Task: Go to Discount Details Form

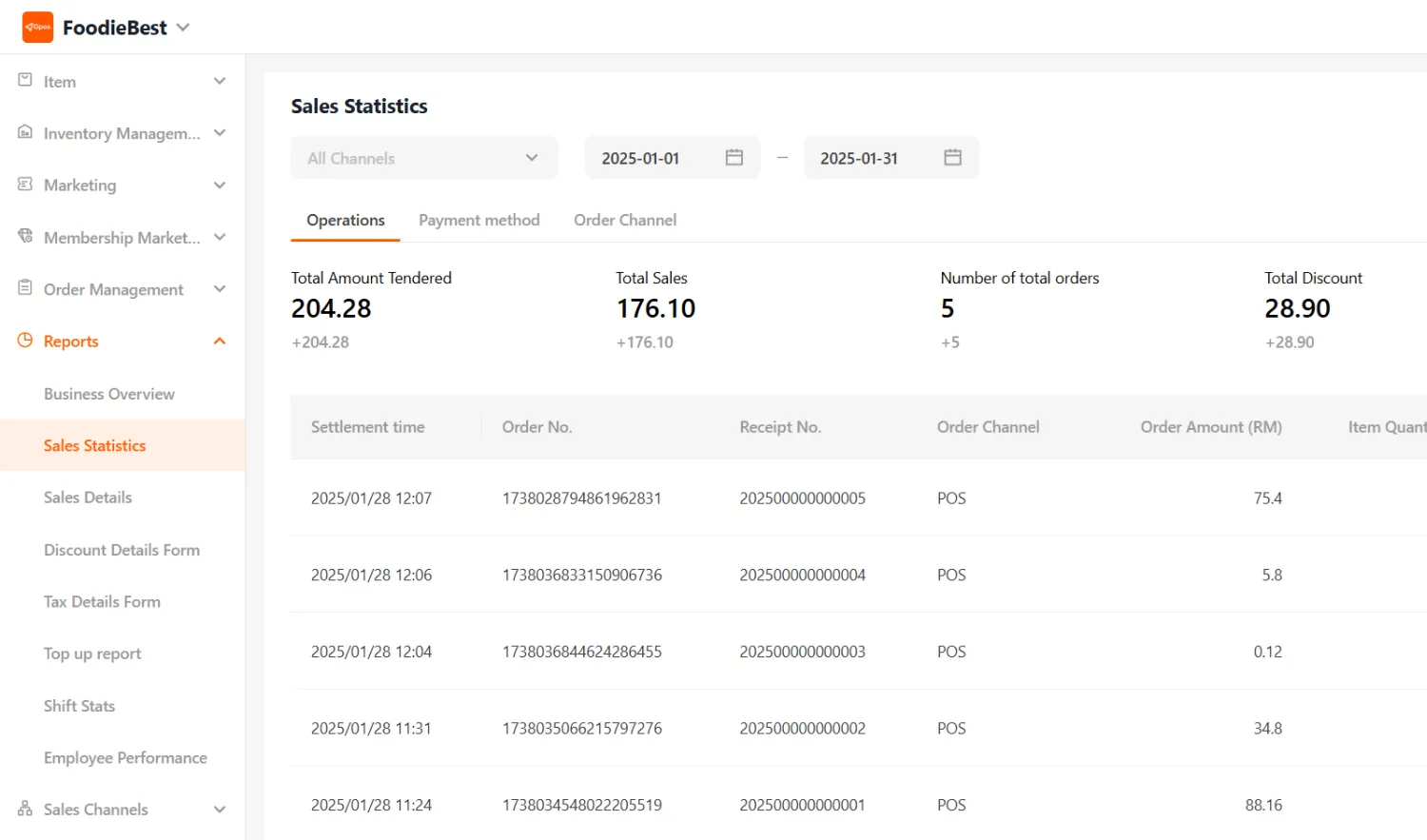Action: click(x=122, y=550)
